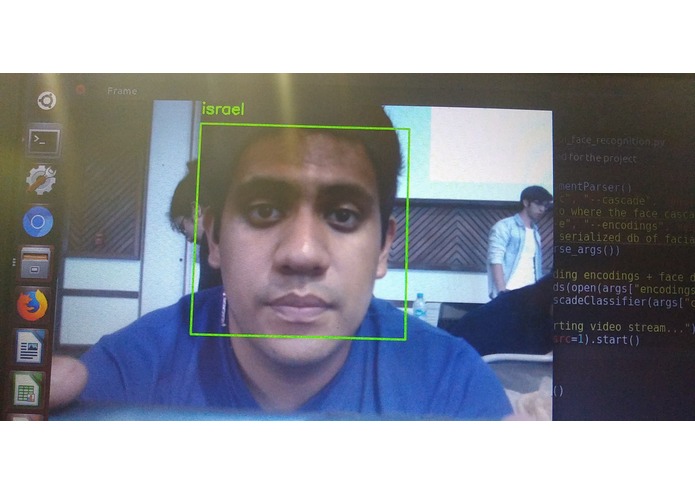Click the line with 'ds(open(args["encodings'
The height and width of the screenshot is (494, 695).
pyautogui.click(x=624, y=288)
